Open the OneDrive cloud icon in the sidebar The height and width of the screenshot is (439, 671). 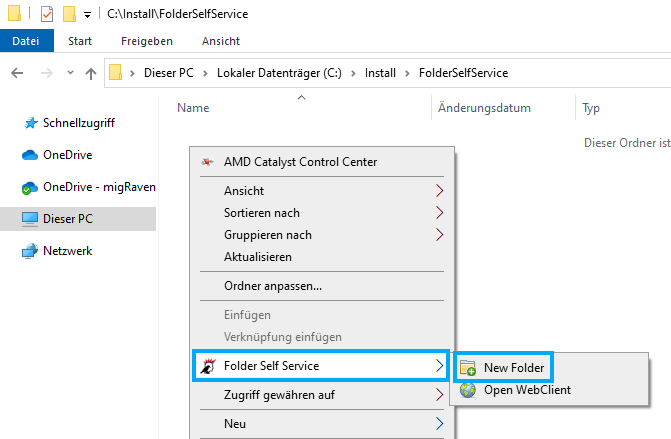click(x=30, y=155)
